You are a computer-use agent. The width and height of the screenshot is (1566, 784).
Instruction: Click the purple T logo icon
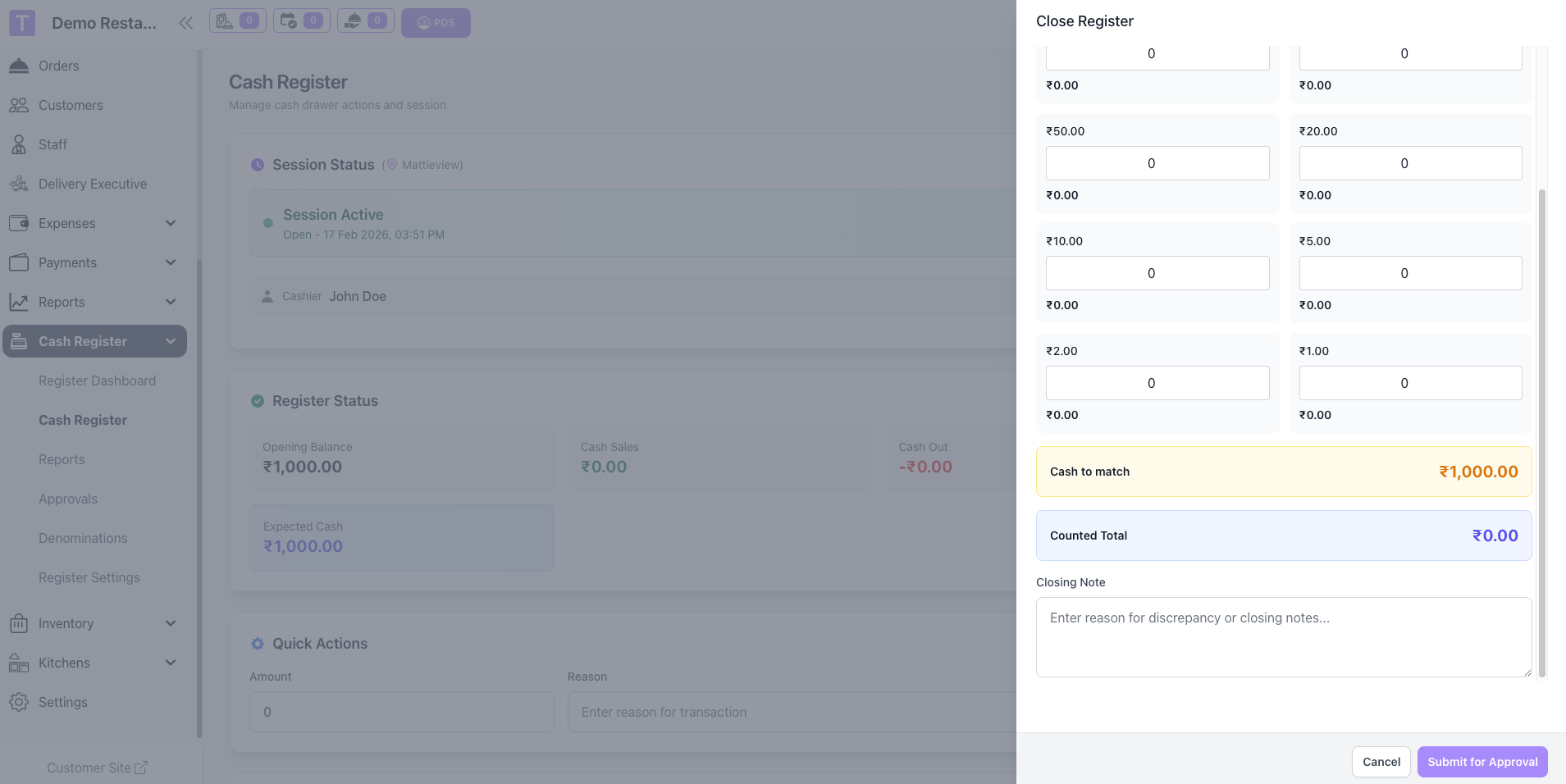(22, 23)
